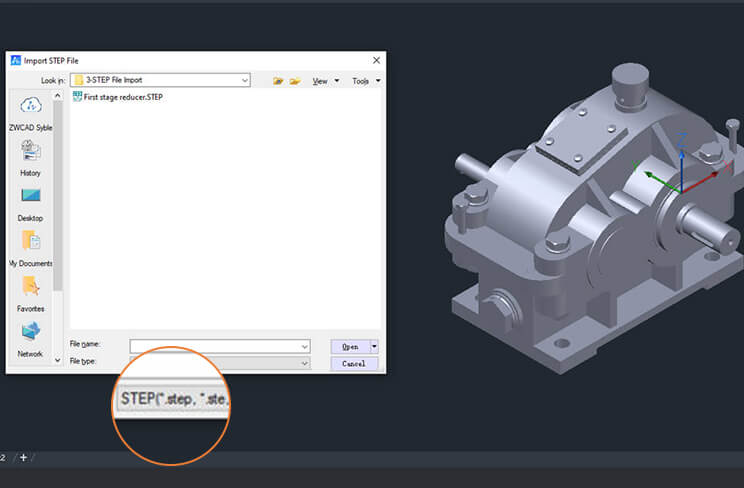Click the create new folder icon

point(295,81)
